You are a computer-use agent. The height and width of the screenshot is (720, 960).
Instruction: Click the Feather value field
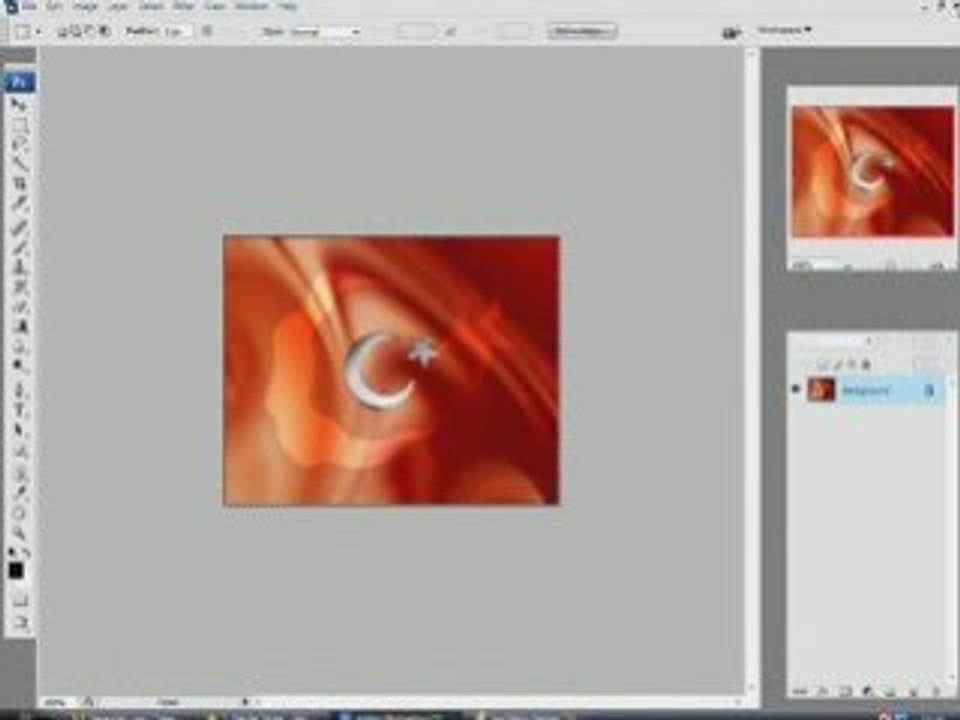(176, 31)
